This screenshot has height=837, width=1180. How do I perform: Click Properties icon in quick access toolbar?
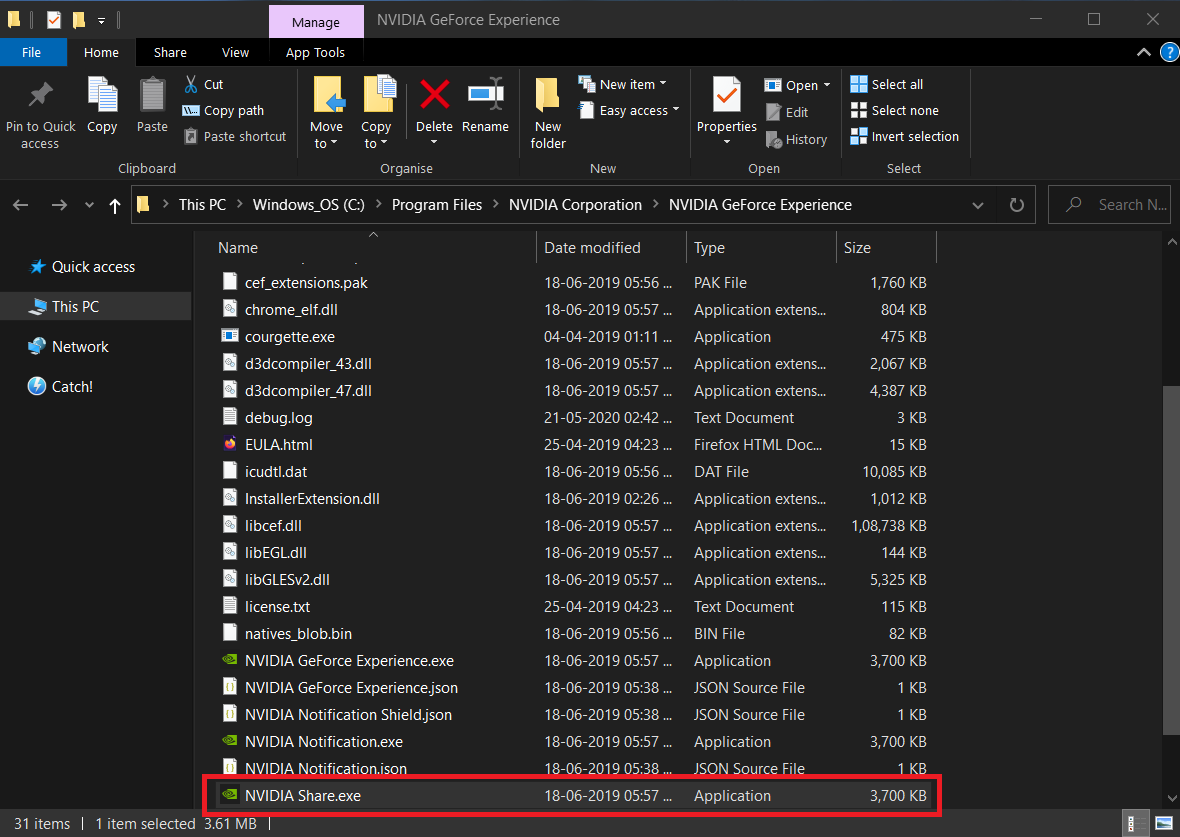click(x=53, y=20)
